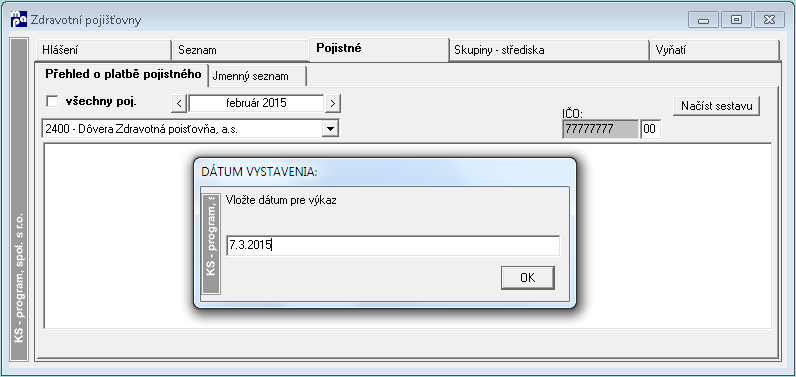Open the Hlášení tab

tap(104, 50)
